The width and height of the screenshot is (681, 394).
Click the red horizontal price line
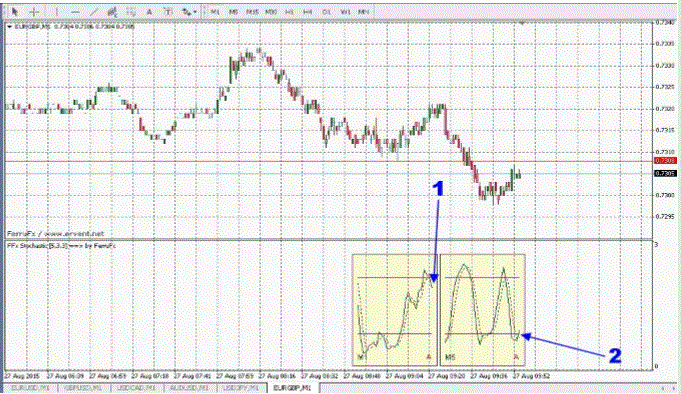pyautogui.click(x=329, y=161)
